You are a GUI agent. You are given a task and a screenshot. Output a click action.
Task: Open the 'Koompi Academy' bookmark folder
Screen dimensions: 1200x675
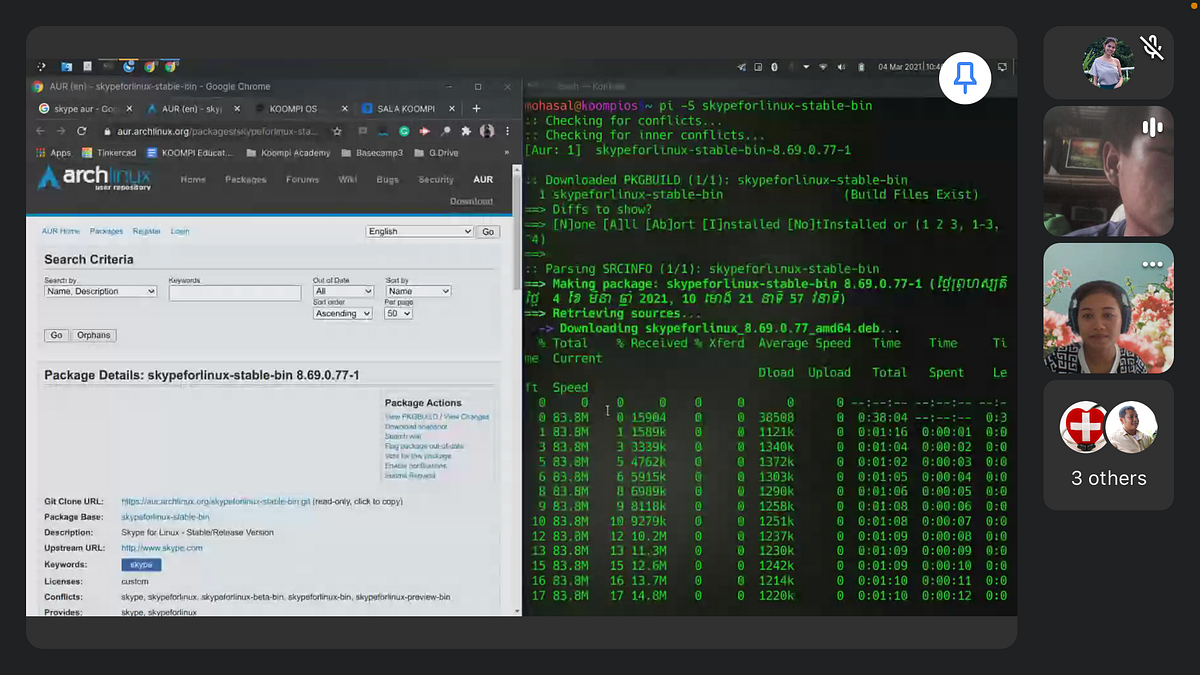288,153
